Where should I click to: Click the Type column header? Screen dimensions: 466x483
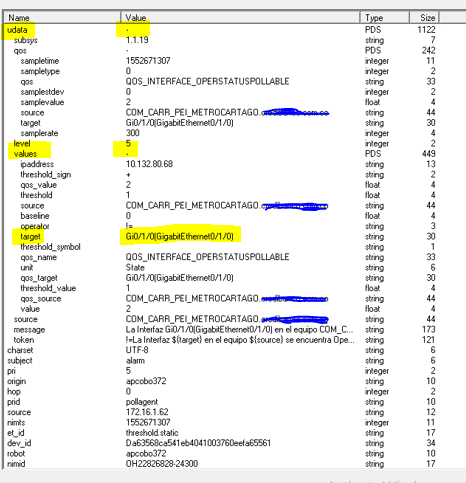[x=385, y=17]
